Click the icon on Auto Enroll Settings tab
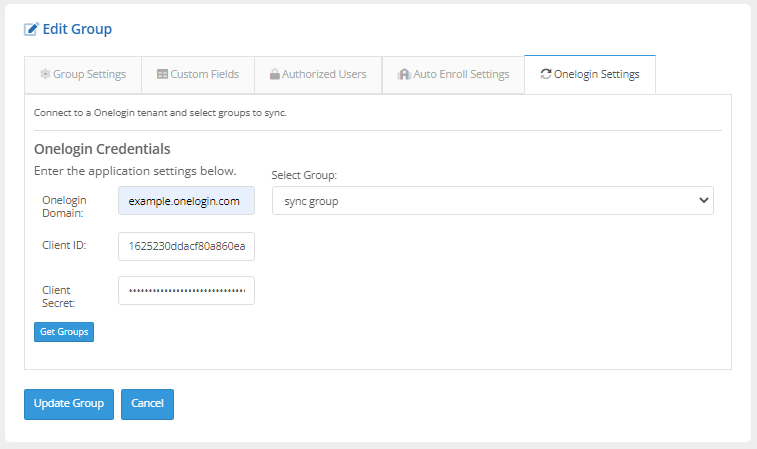757x449 pixels. [404, 75]
